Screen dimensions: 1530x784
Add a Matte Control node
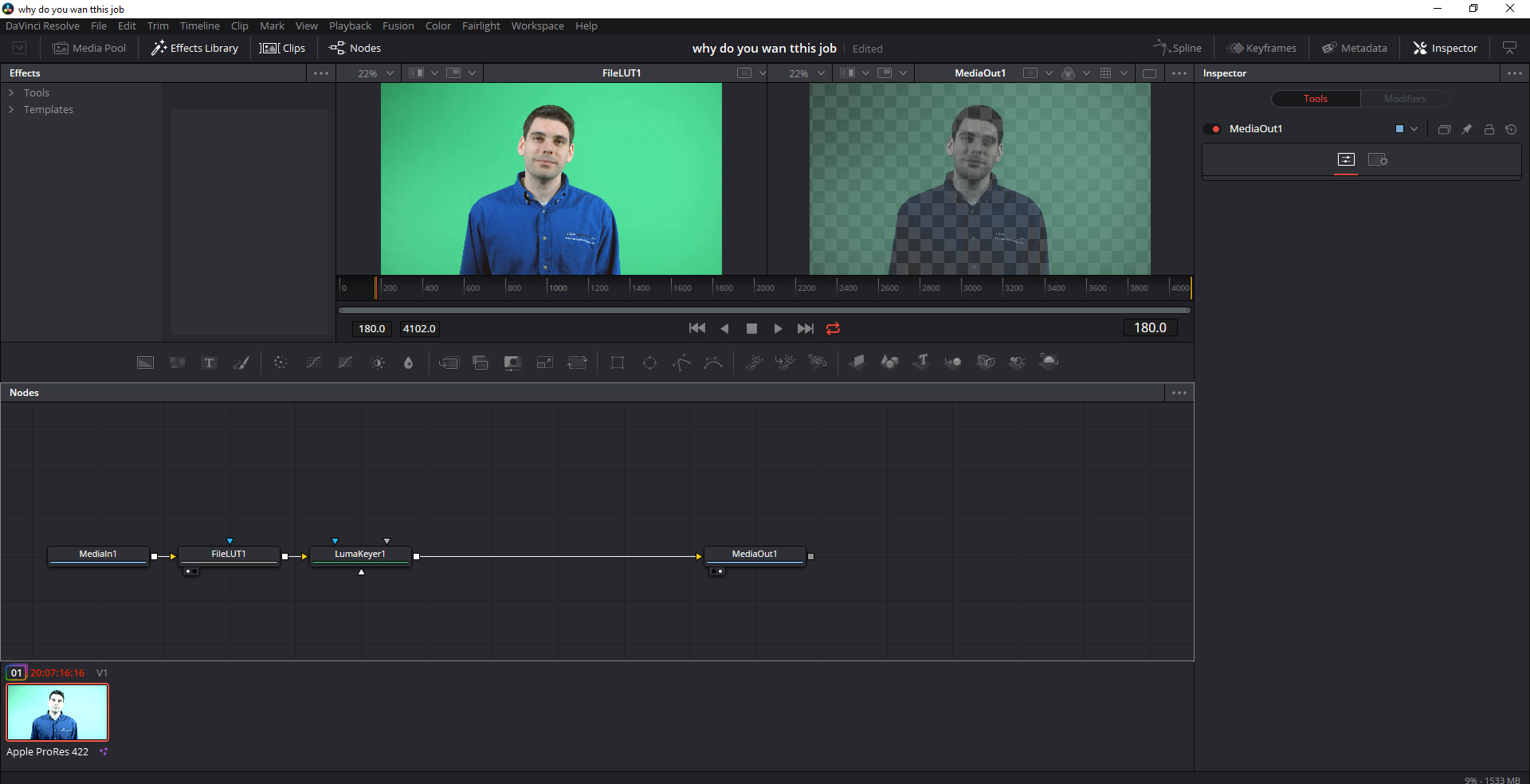[512, 363]
